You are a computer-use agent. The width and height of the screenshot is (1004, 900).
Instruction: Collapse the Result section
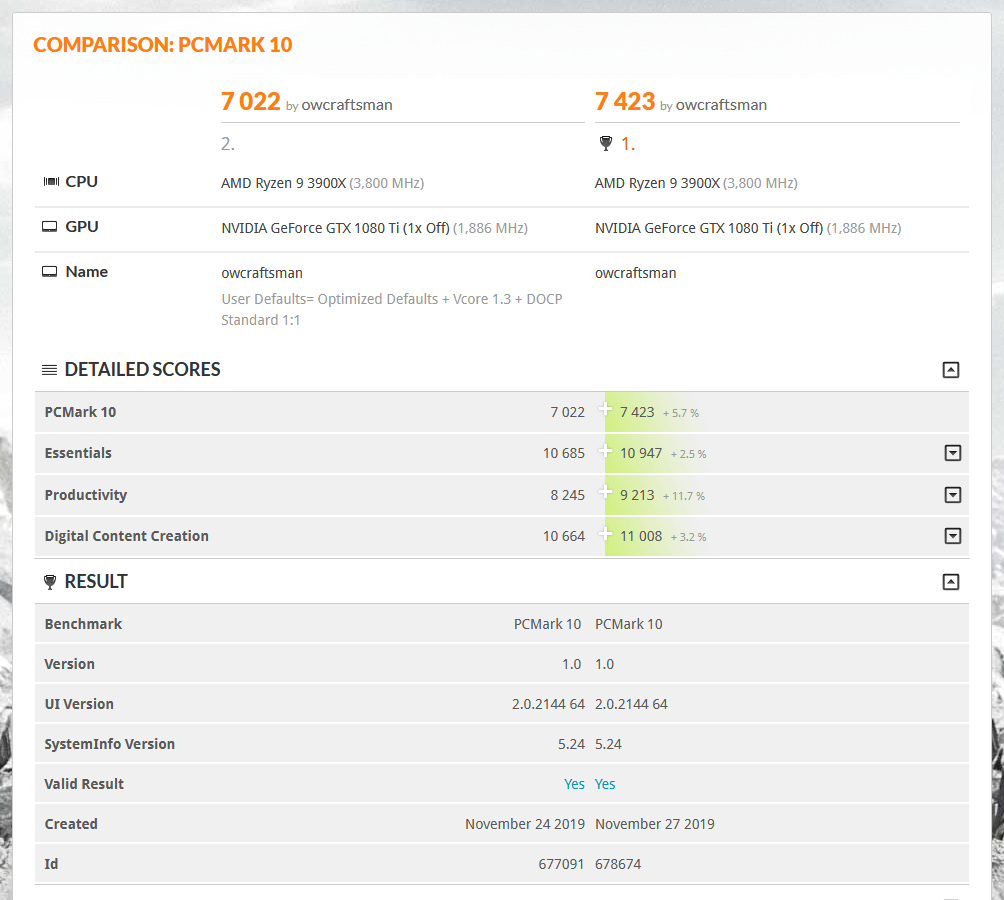point(951,582)
